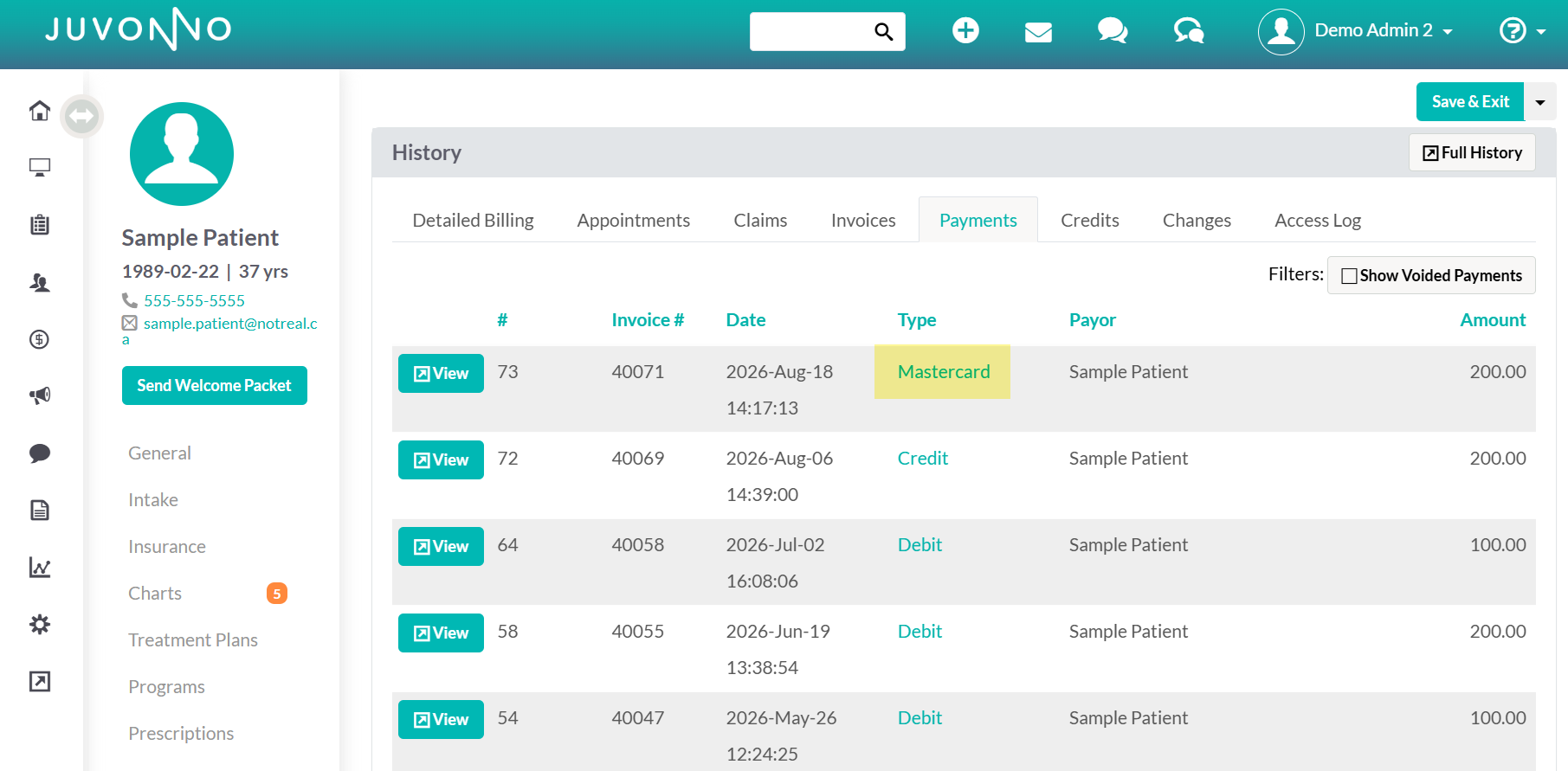Select the Payments tab
Viewport: 1568px width, 771px height.
(x=978, y=220)
